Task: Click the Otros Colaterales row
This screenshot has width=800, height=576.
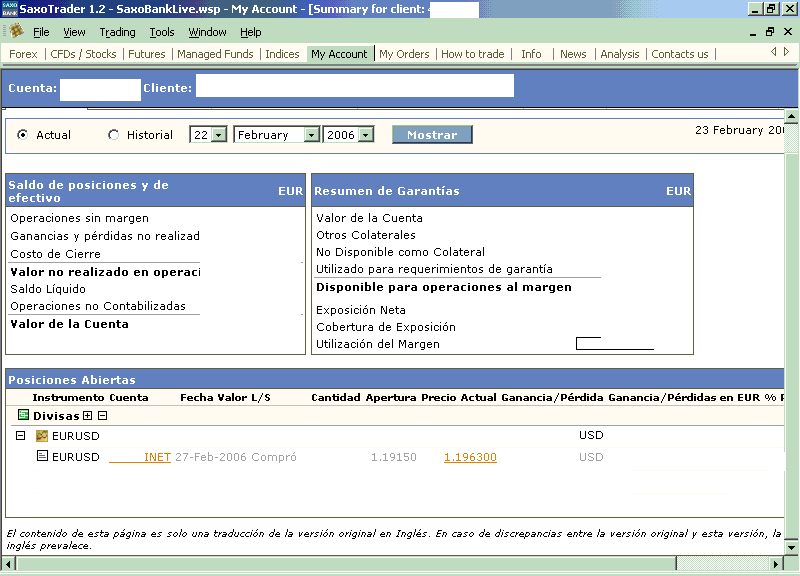Action: click(366, 235)
